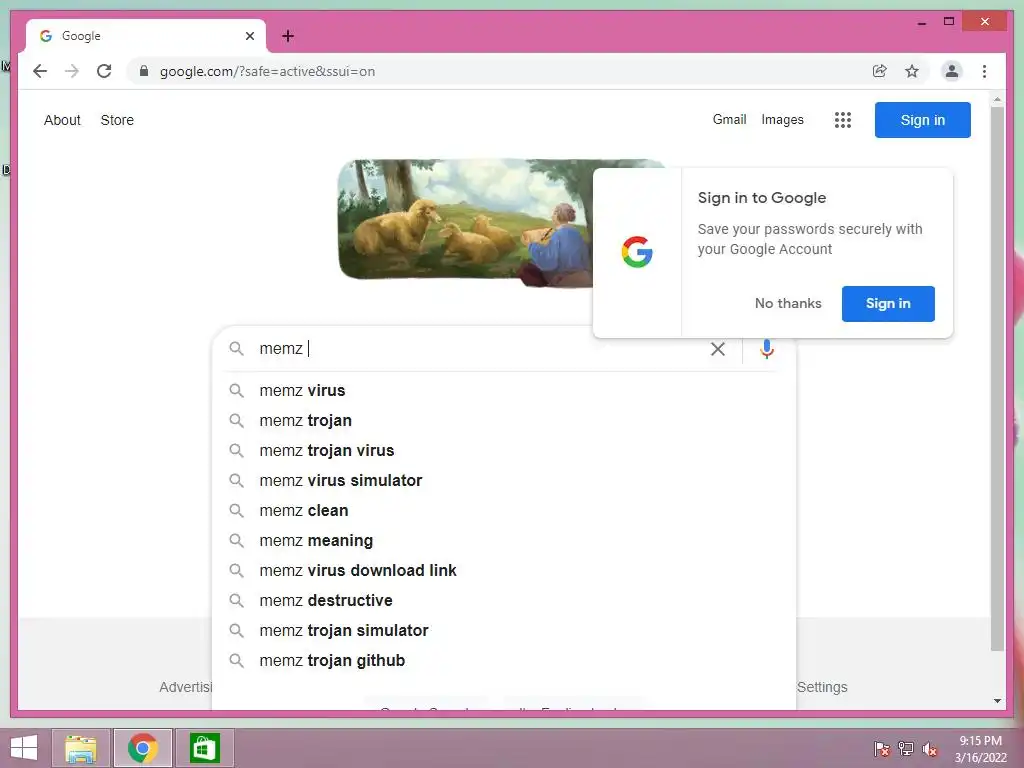Start voice search with the microphone
This screenshot has width=1024, height=768.
tap(767, 349)
